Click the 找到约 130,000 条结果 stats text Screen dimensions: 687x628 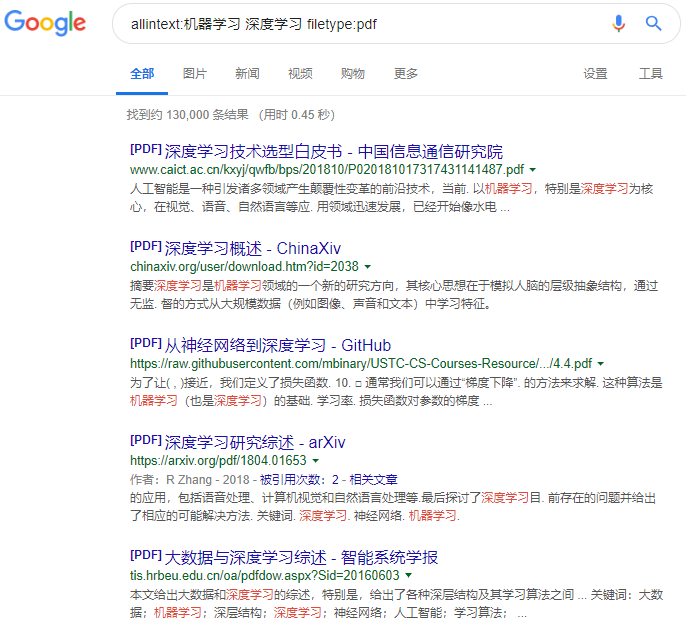pos(188,115)
